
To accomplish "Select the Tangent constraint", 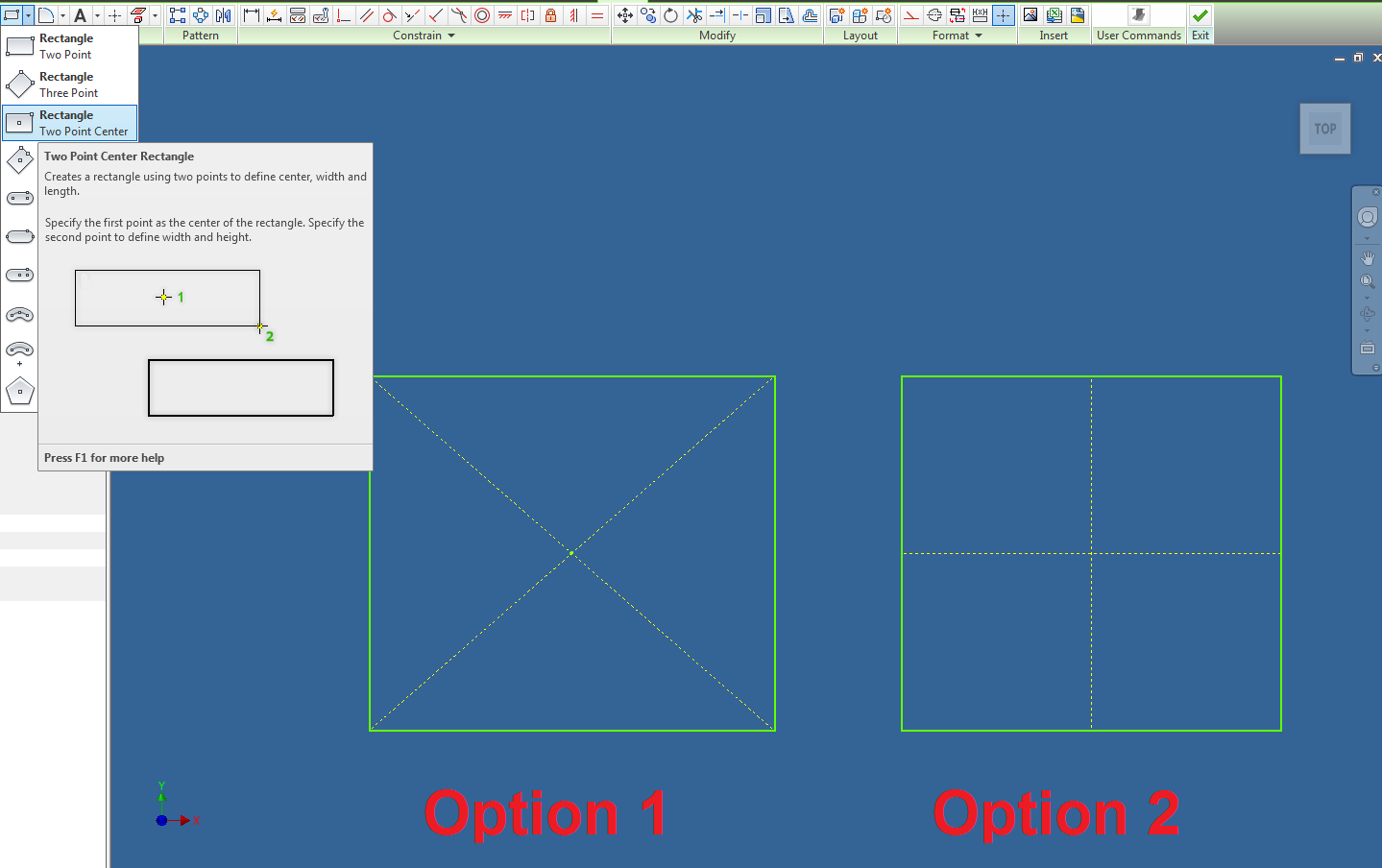I will click(388, 14).
